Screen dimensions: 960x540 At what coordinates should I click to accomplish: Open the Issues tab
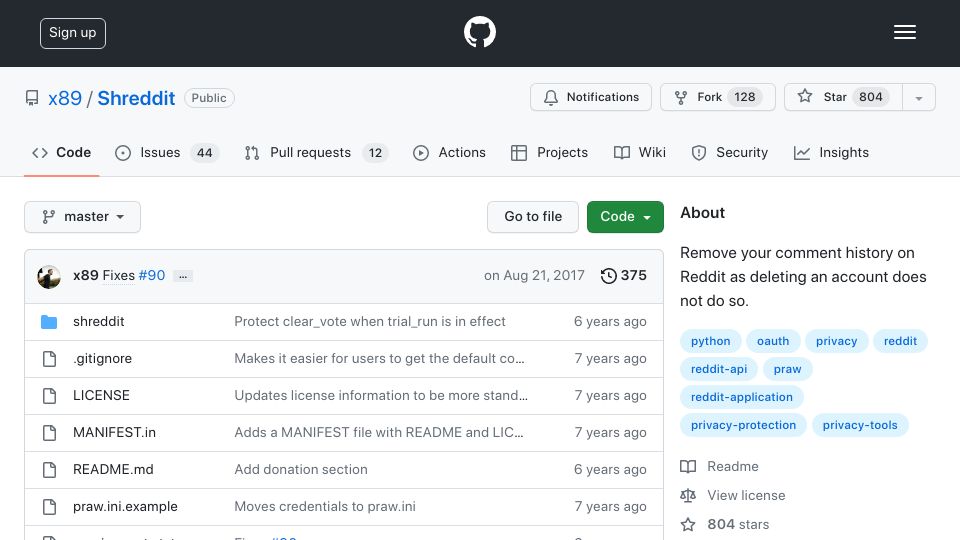point(166,152)
